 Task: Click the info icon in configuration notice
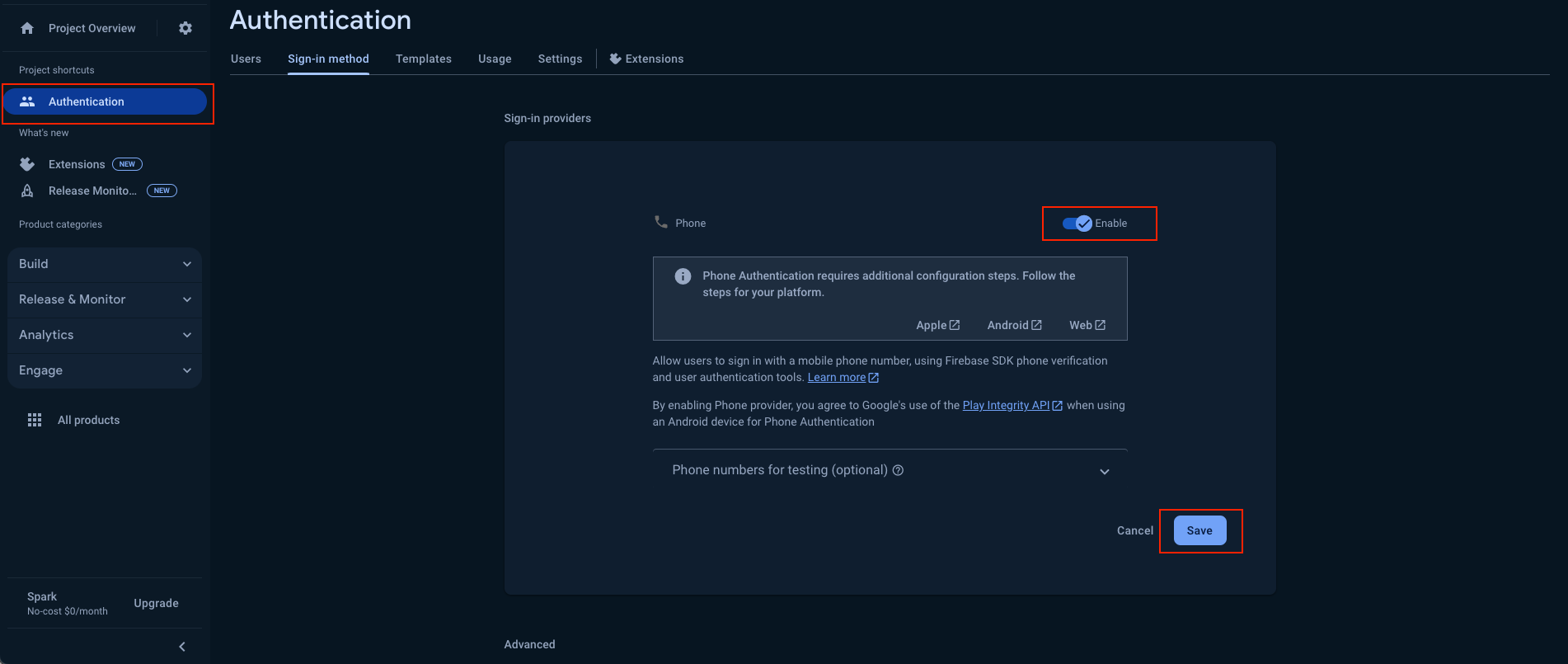coord(683,276)
